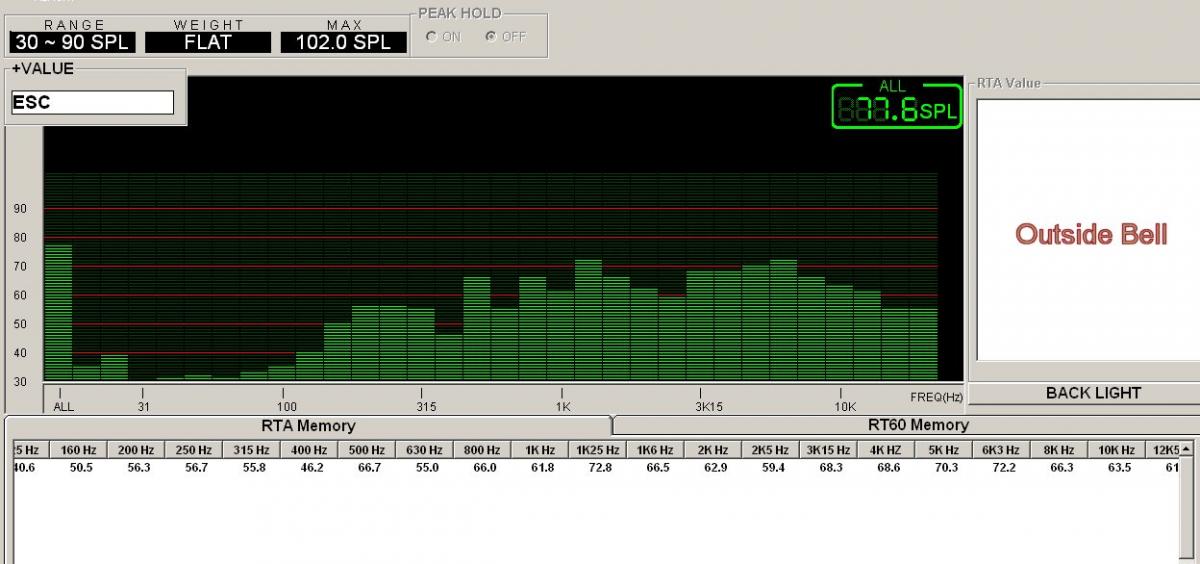The width and height of the screenshot is (1200, 564).
Task: Click the 72.8 value under 1K25 Hz
Action: click(x=596, y=467)
